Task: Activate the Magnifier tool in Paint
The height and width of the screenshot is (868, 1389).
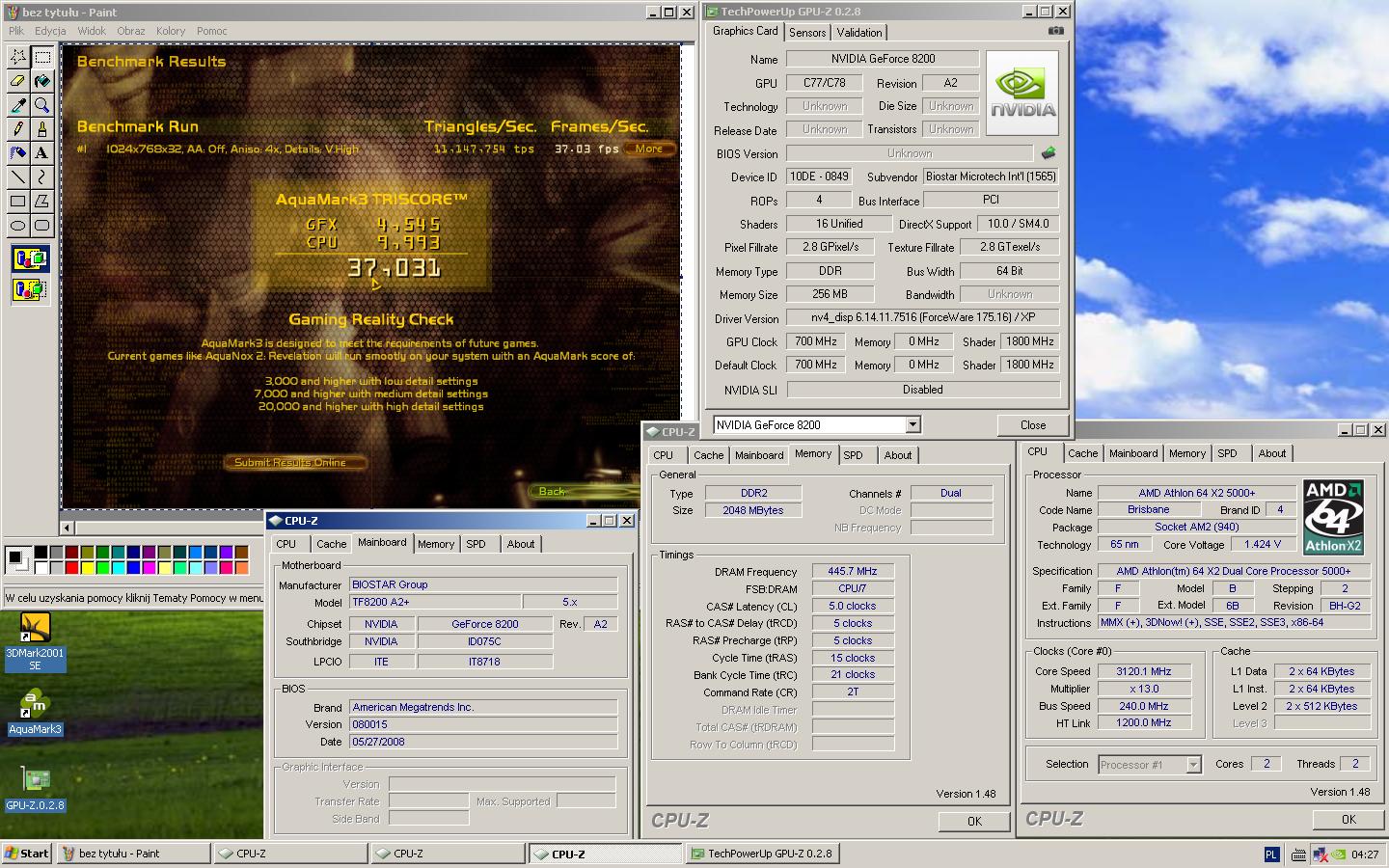Action: 41,105
